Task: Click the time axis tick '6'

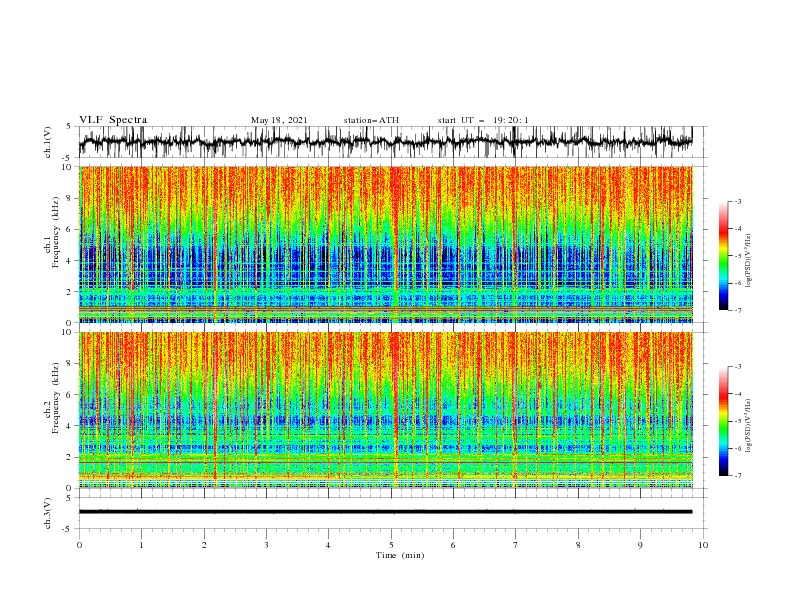Action: coord(453,545)
